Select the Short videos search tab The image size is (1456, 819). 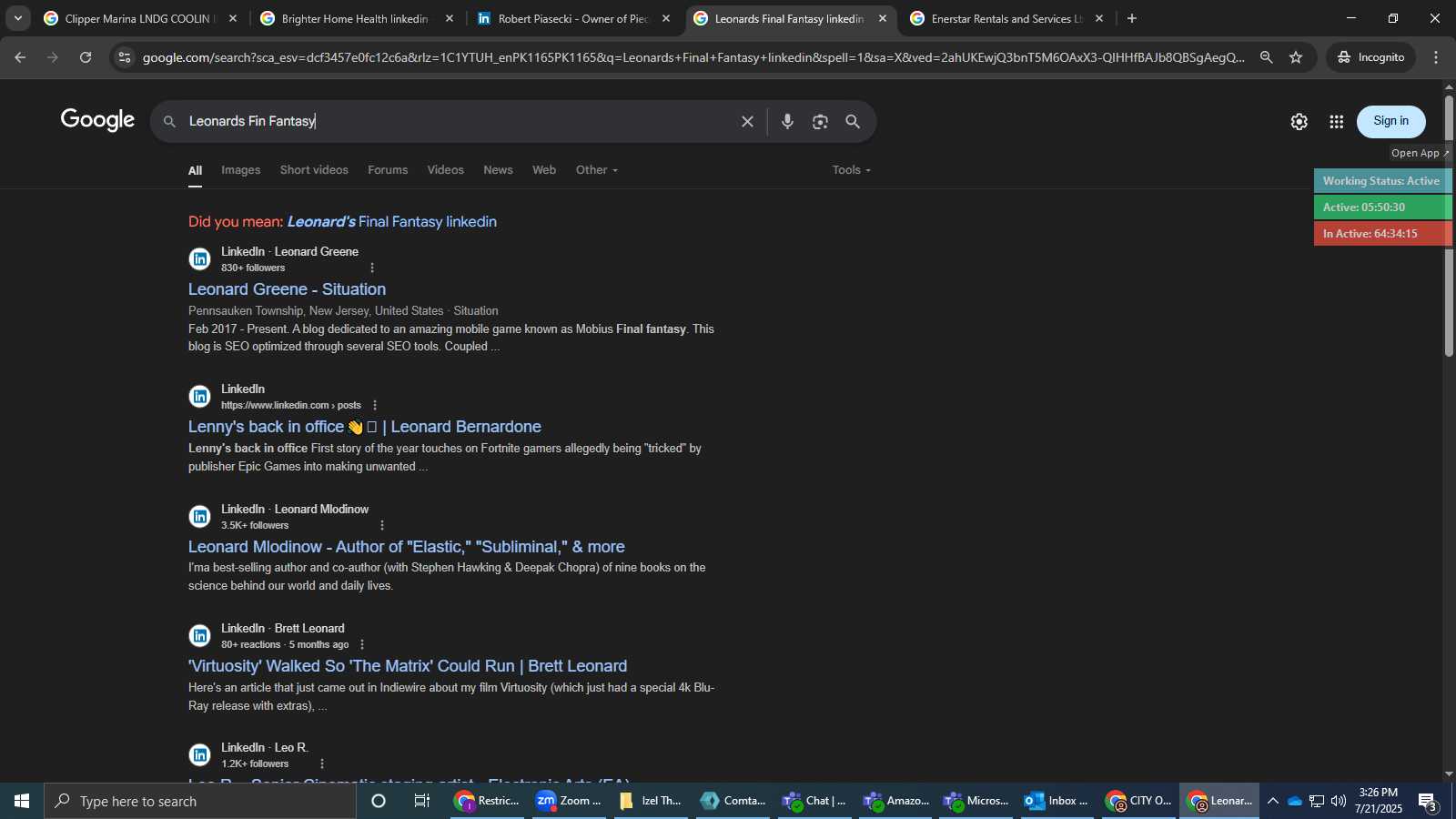[314, 170]
